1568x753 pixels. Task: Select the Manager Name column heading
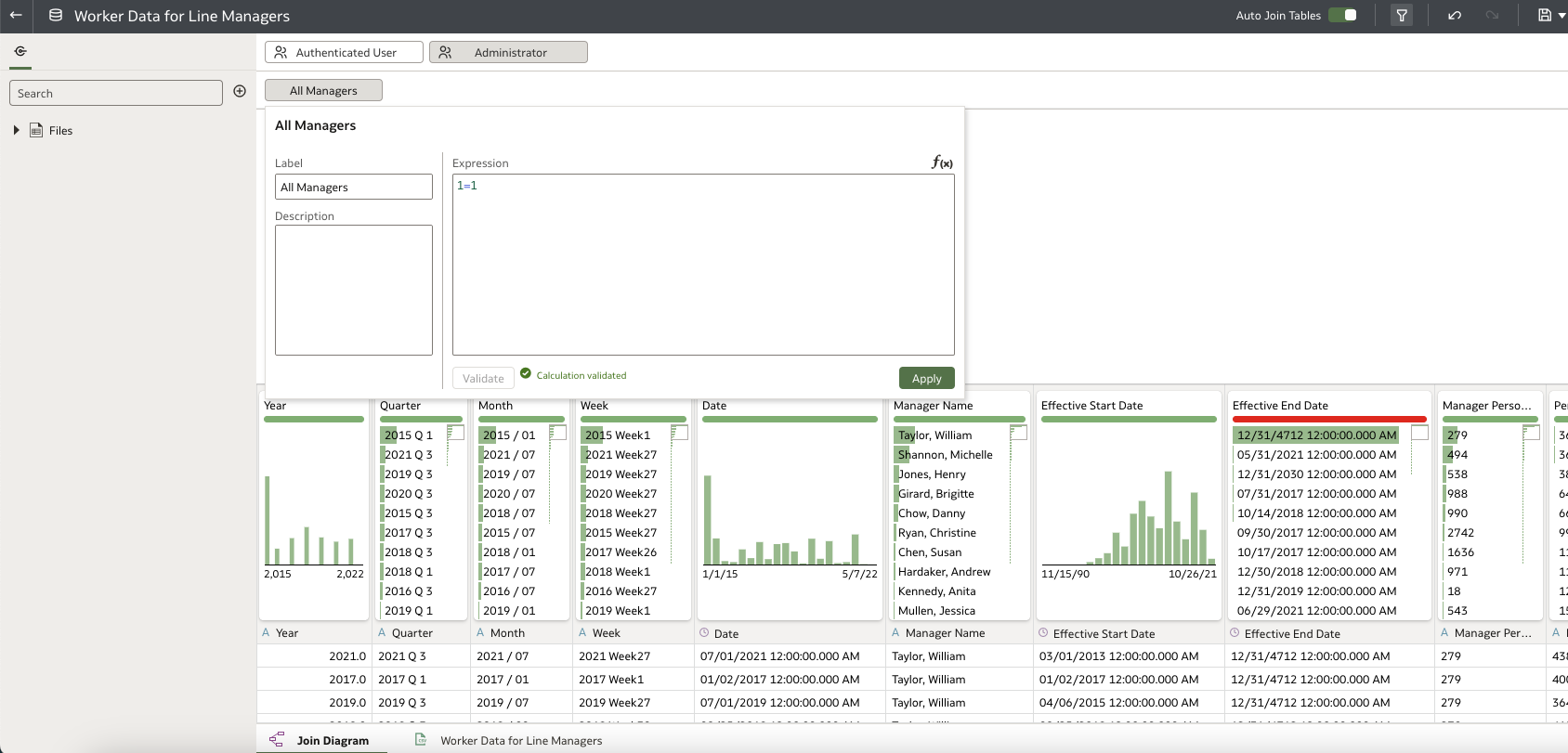tap(933, 406)
